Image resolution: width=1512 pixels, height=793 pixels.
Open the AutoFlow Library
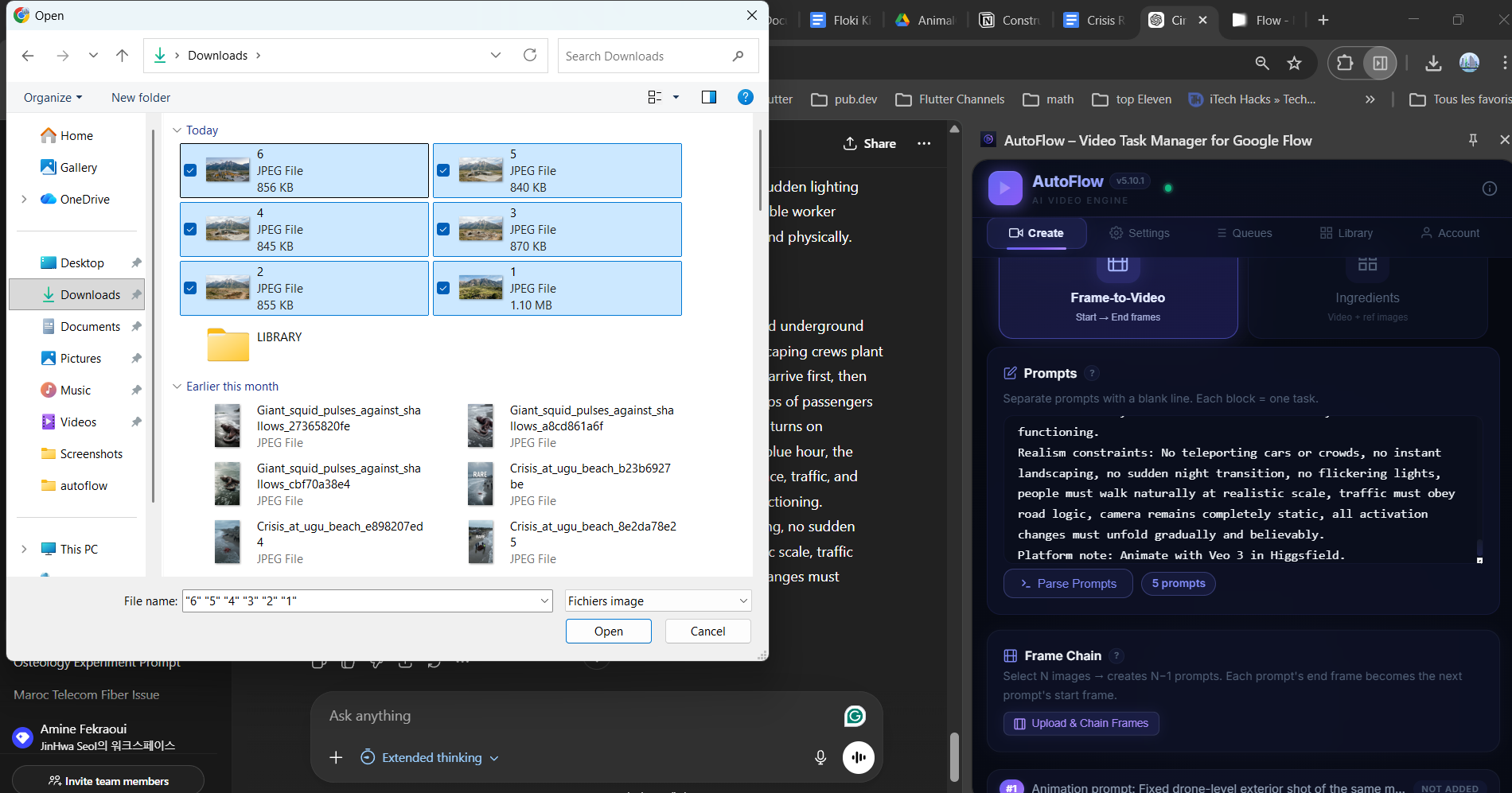click(x=1346, y=233)
